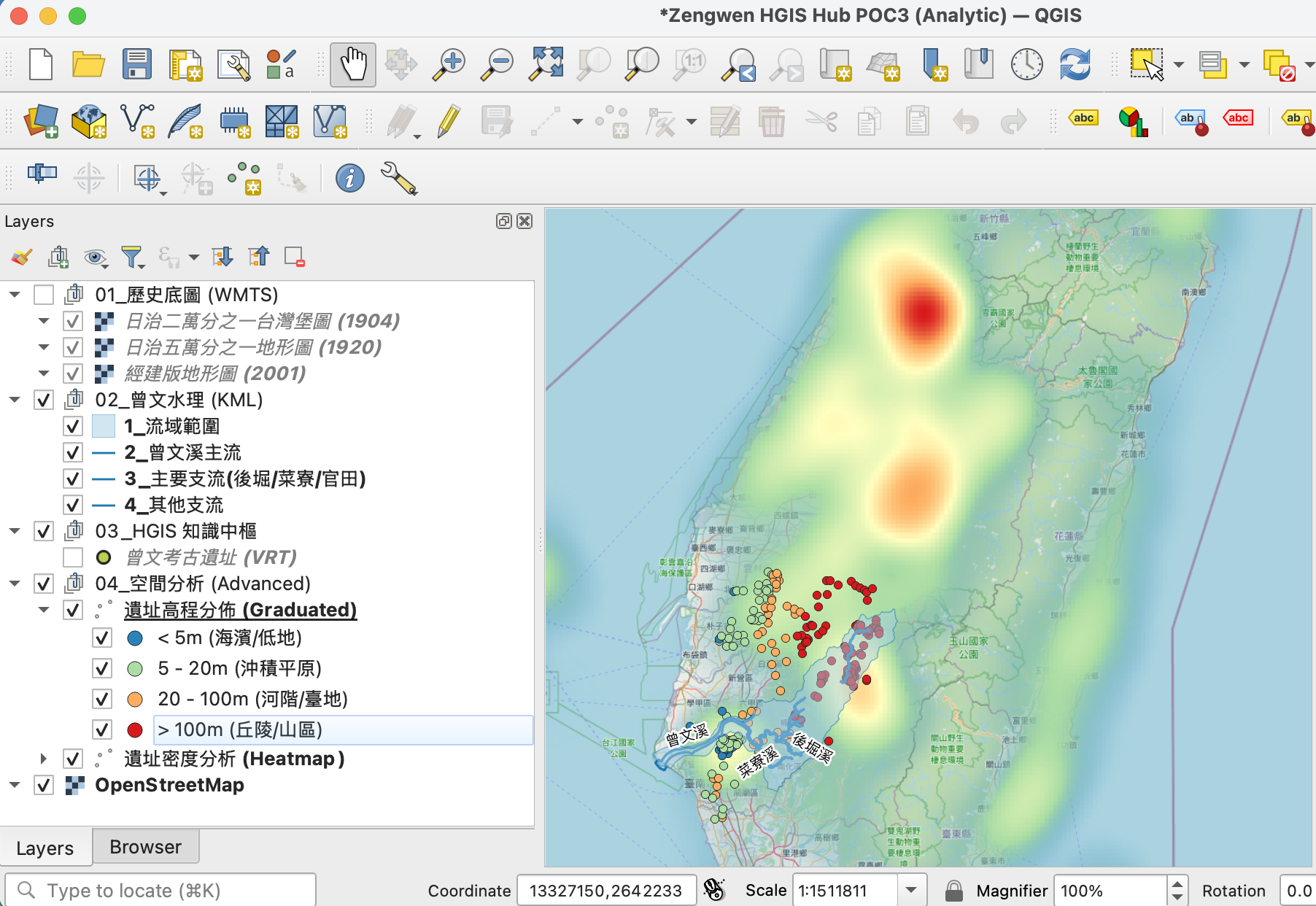Click Zoom Full Extent icon
The image size is (1316, 906).
pyautogui.click(x=545, y=64)
